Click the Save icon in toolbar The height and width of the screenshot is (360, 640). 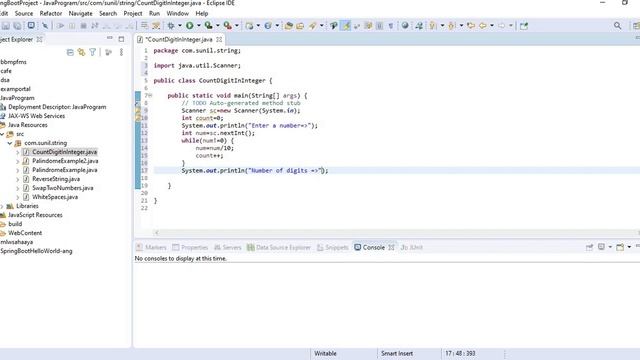coord(6,26)
